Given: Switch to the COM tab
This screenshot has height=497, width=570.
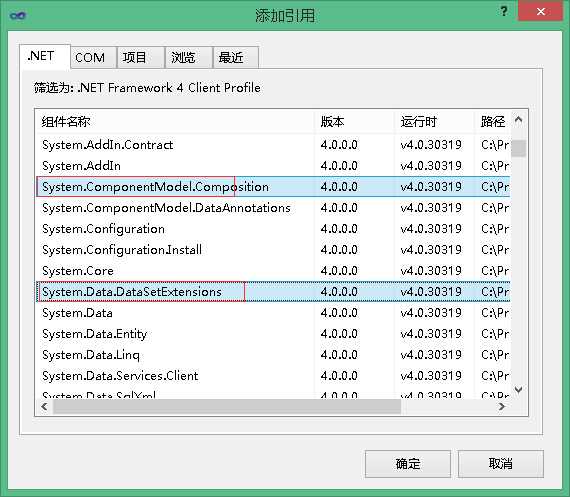Looking at the screenshot, I should 93,57.
